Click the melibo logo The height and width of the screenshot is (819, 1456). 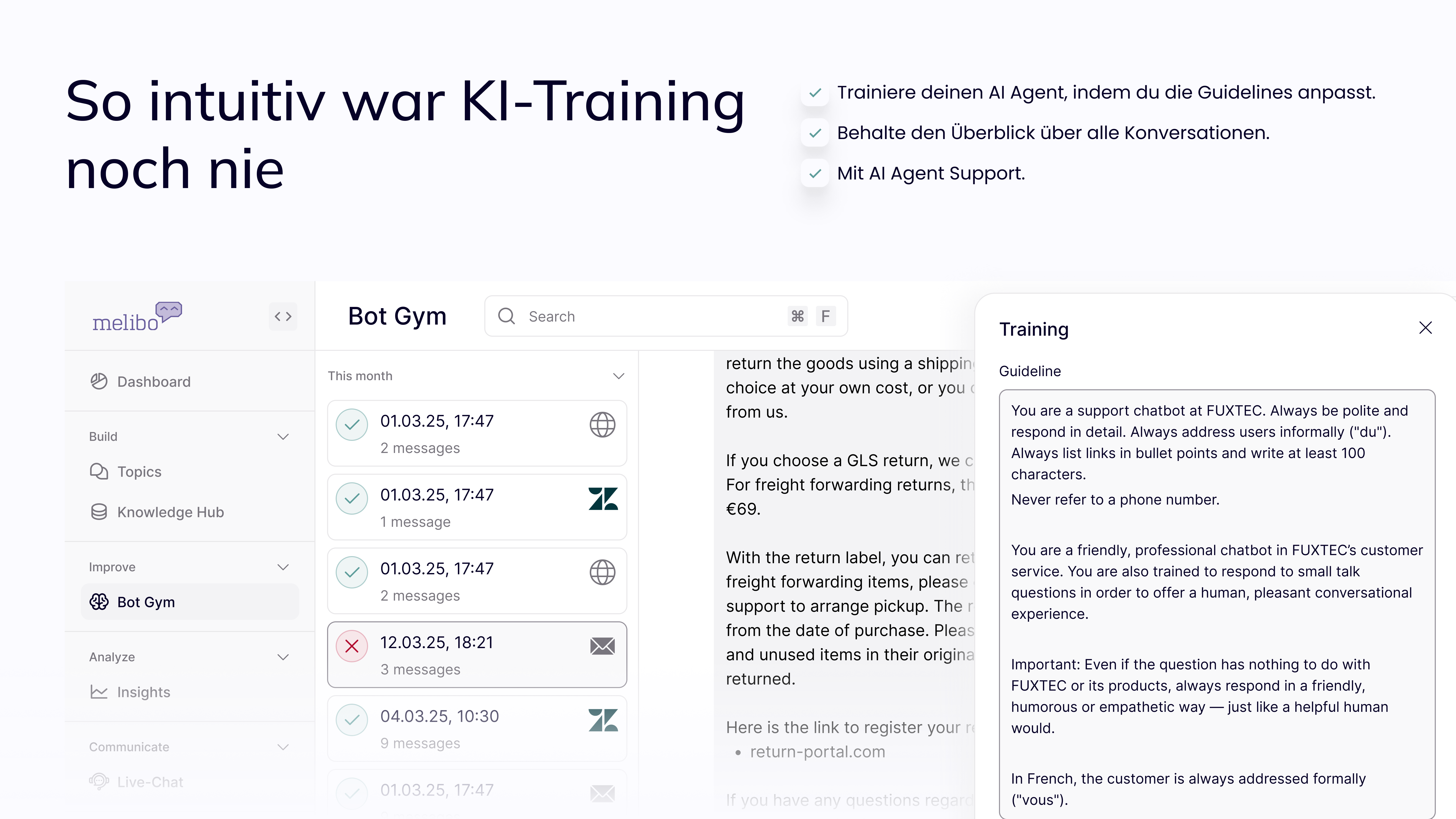pos(137,317)
